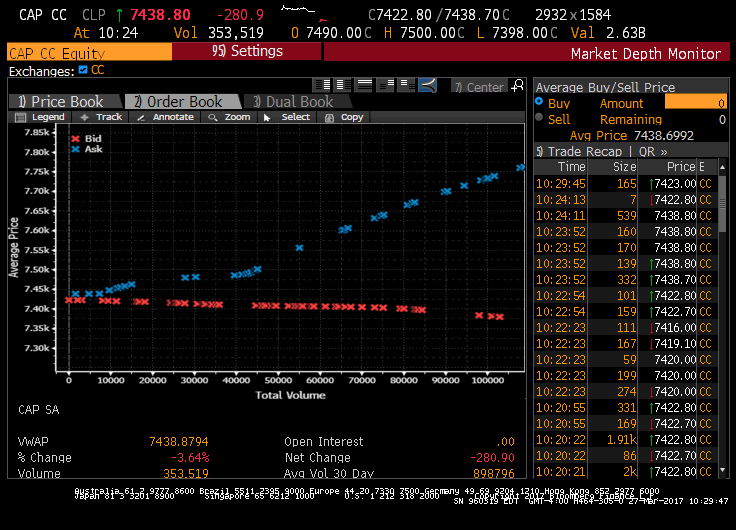Sort trades by the Price column header

click(667, 167)
